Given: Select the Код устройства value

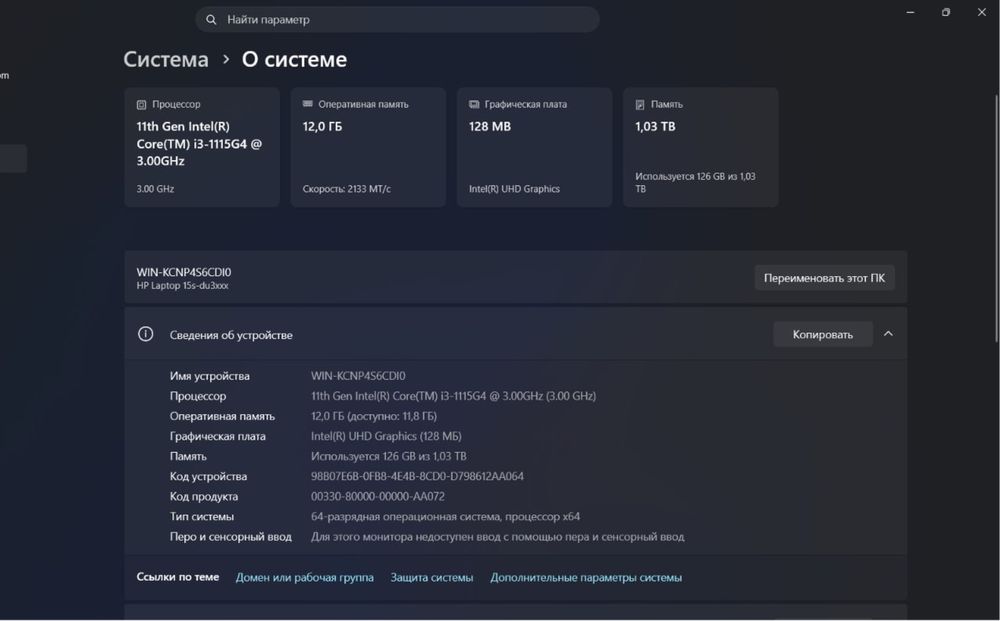Looking at the screenshot, I should point(417,476).
